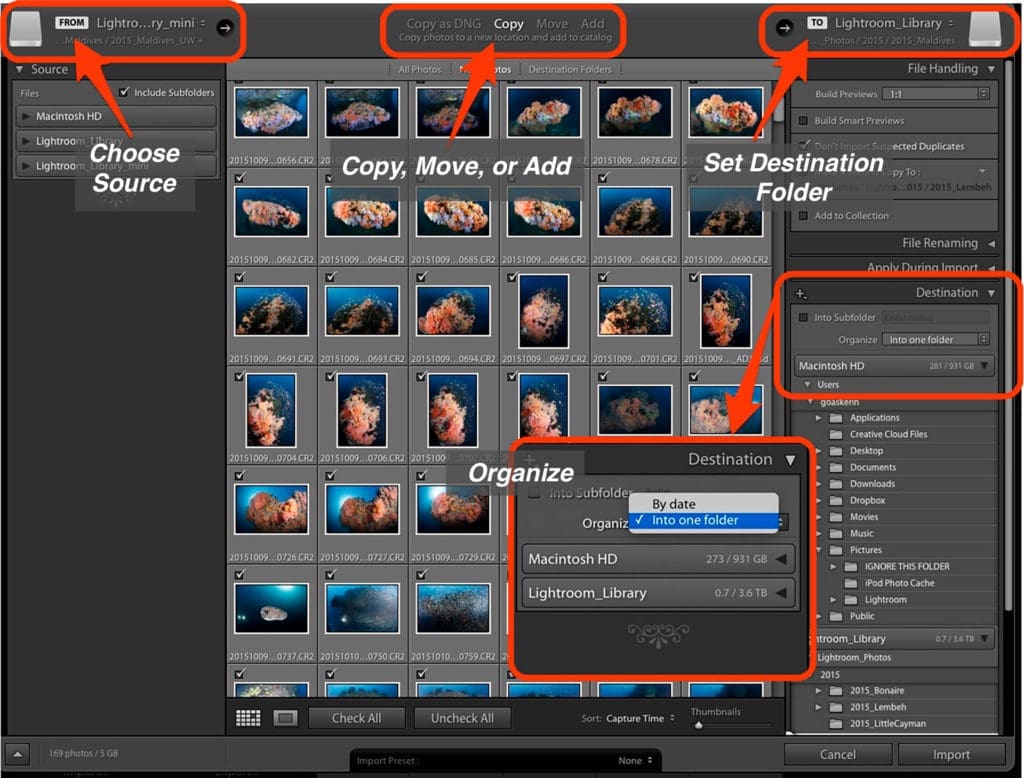This screenshot has height=778, width=1024.
Task: Switch to grid view icon
Action: 248,718
